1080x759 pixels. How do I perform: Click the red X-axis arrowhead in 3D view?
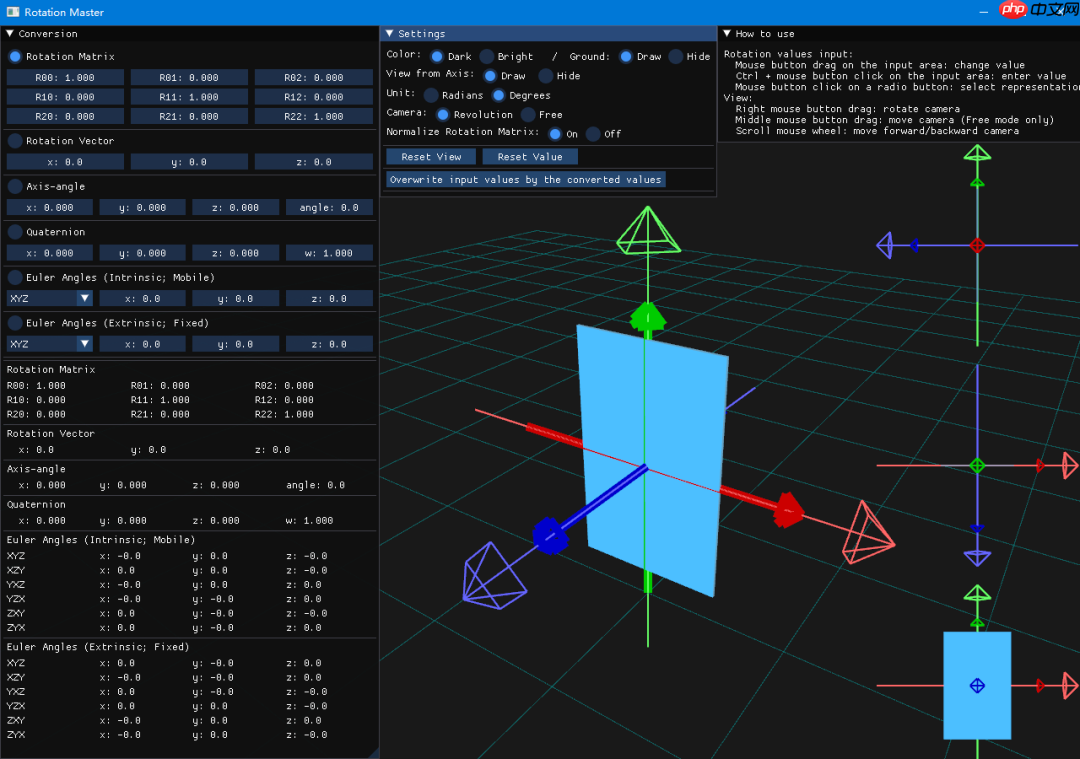(787, 510)
